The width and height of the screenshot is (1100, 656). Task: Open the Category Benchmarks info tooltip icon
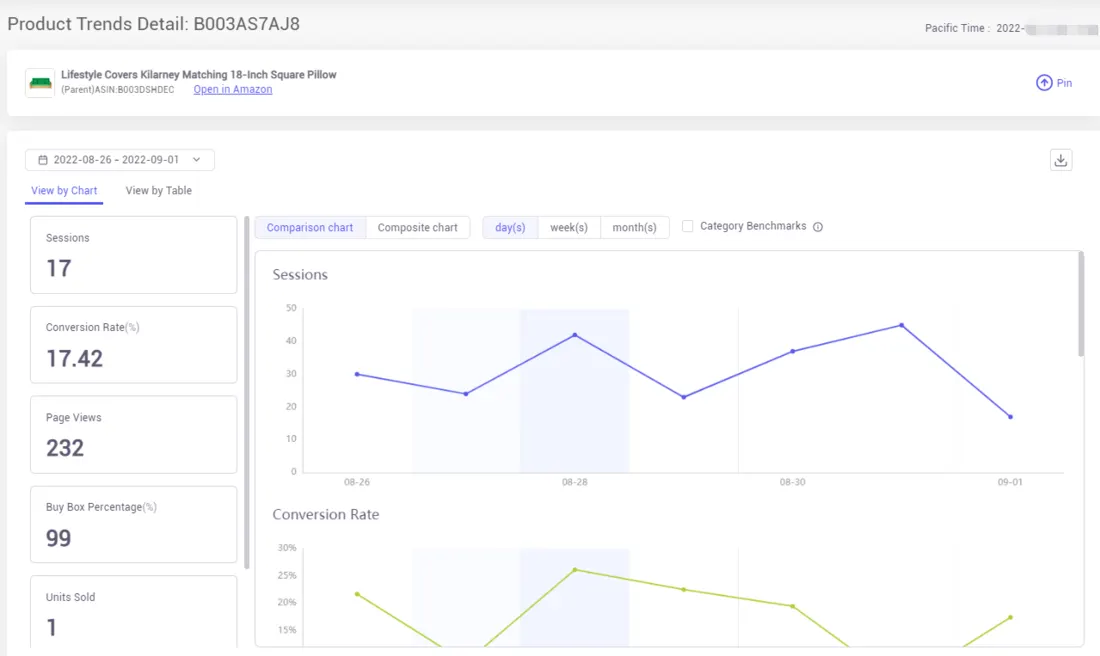[818, 226]
